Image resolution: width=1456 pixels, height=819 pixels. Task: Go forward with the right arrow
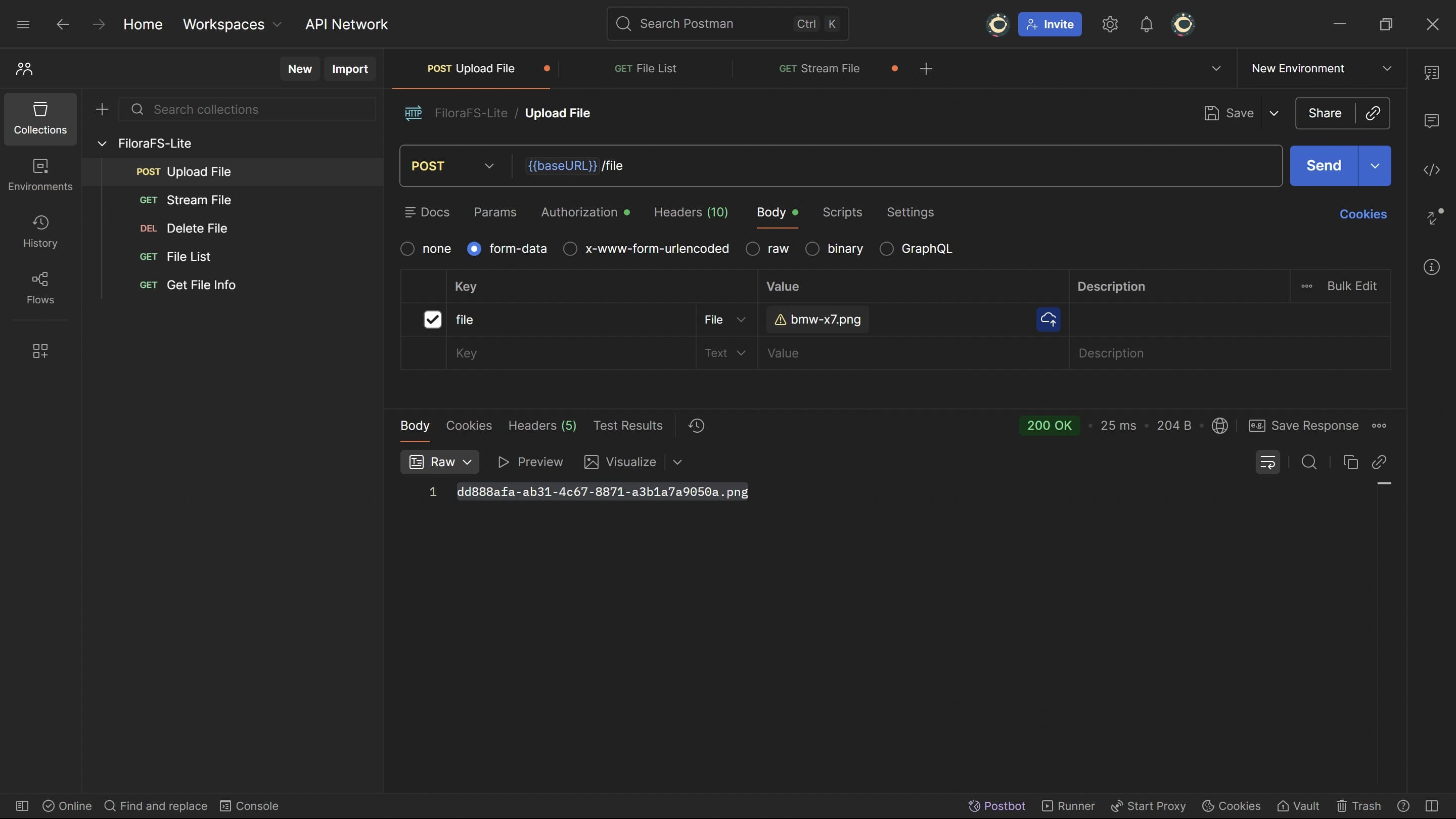click(x=99, y=24)
